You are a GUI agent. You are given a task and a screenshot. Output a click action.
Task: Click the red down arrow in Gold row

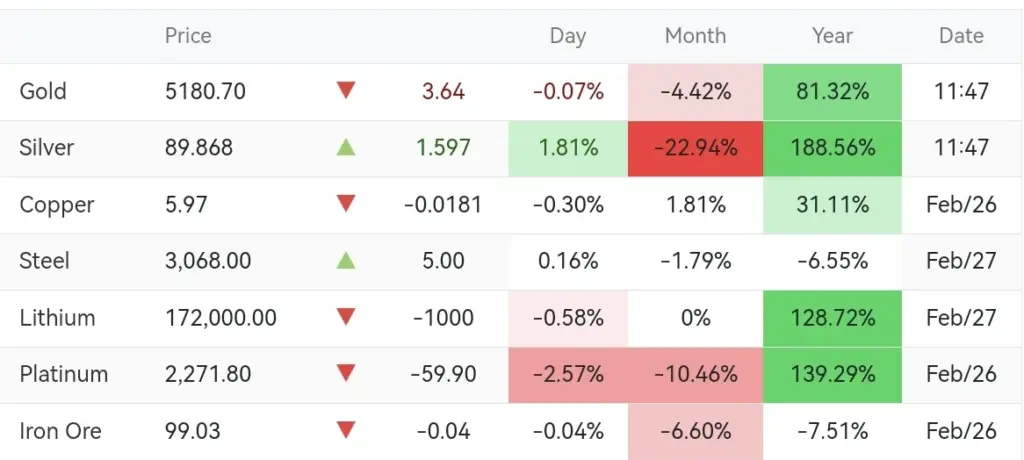pyautogui.click(x=346, y=91)
